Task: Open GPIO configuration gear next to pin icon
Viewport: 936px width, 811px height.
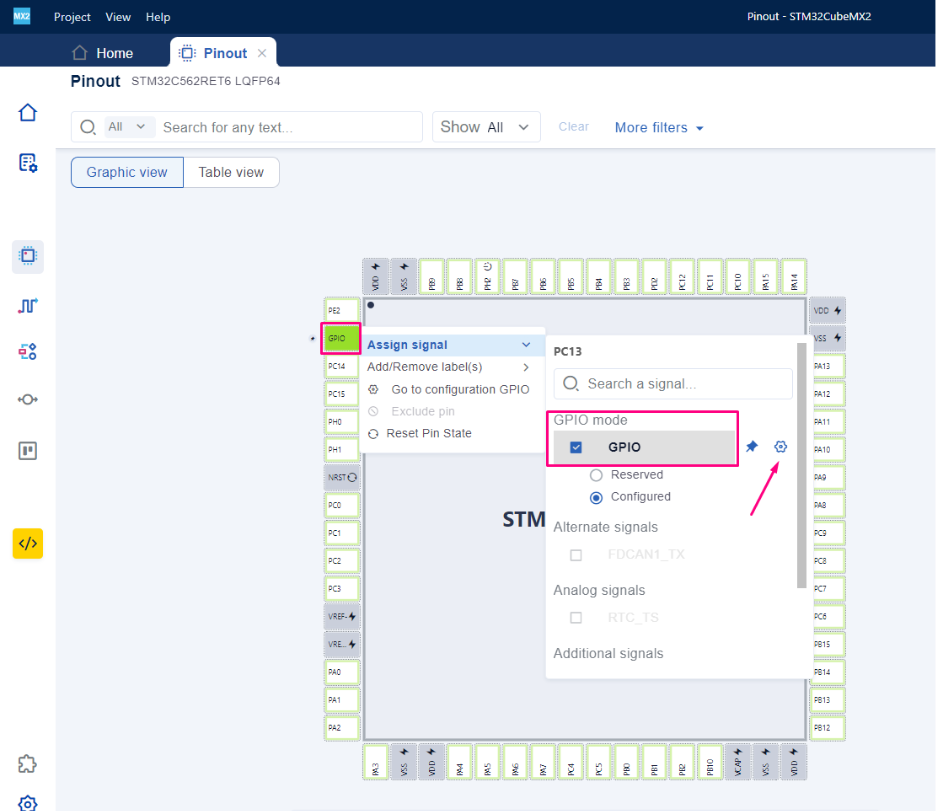Action: pos(780,446)
